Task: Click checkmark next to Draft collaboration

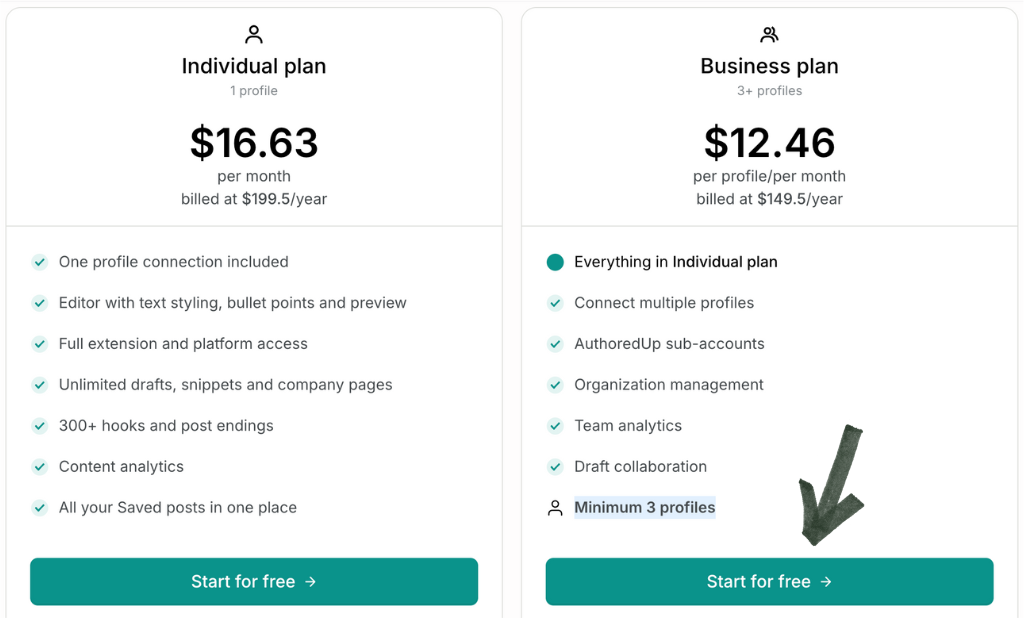Action: [x=555, y=467]
